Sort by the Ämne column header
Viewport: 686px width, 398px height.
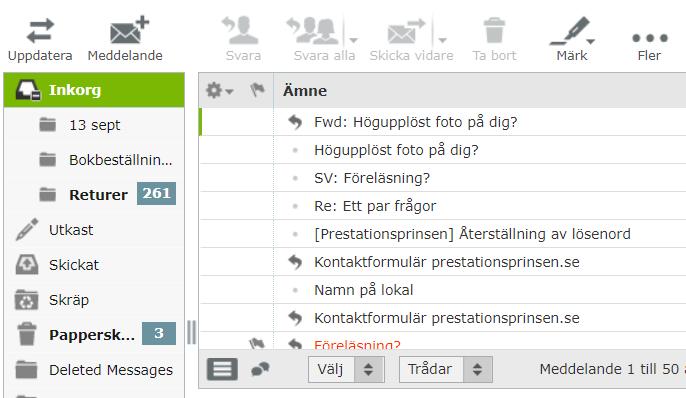(x=305, y=91)
